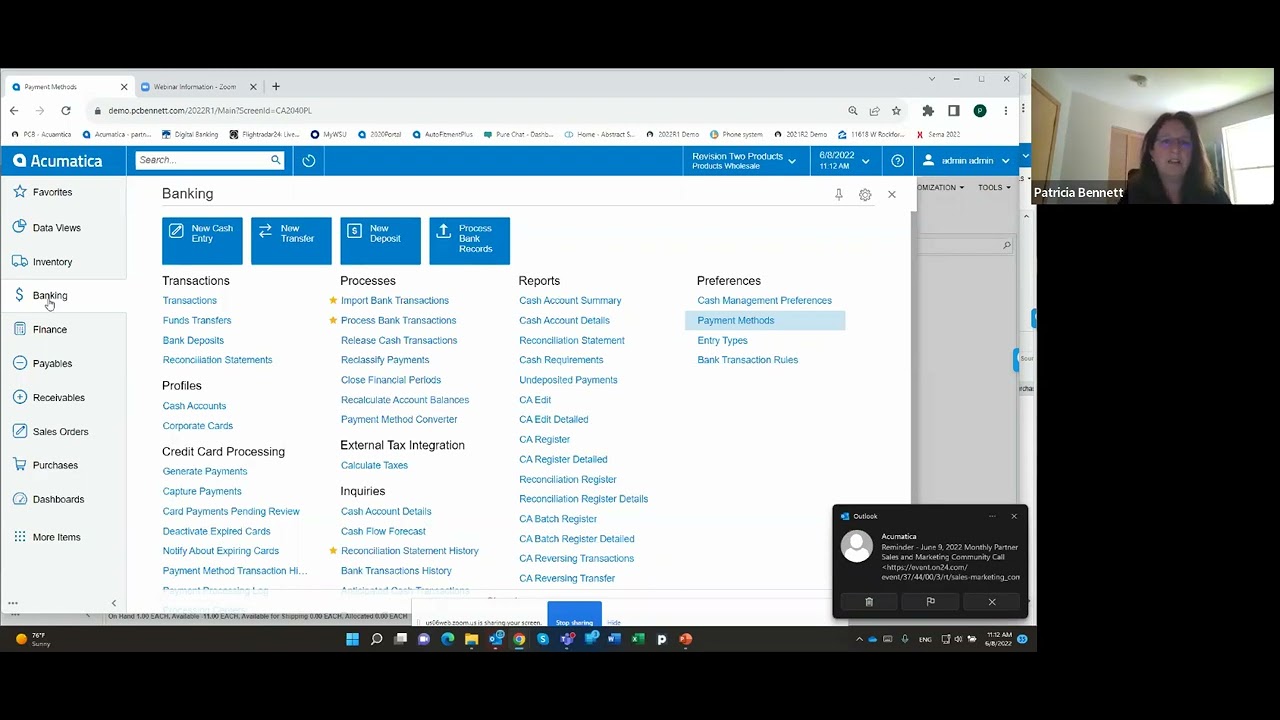Select the Inventory truck icon

pyautogui.click(x=20, y=261)
